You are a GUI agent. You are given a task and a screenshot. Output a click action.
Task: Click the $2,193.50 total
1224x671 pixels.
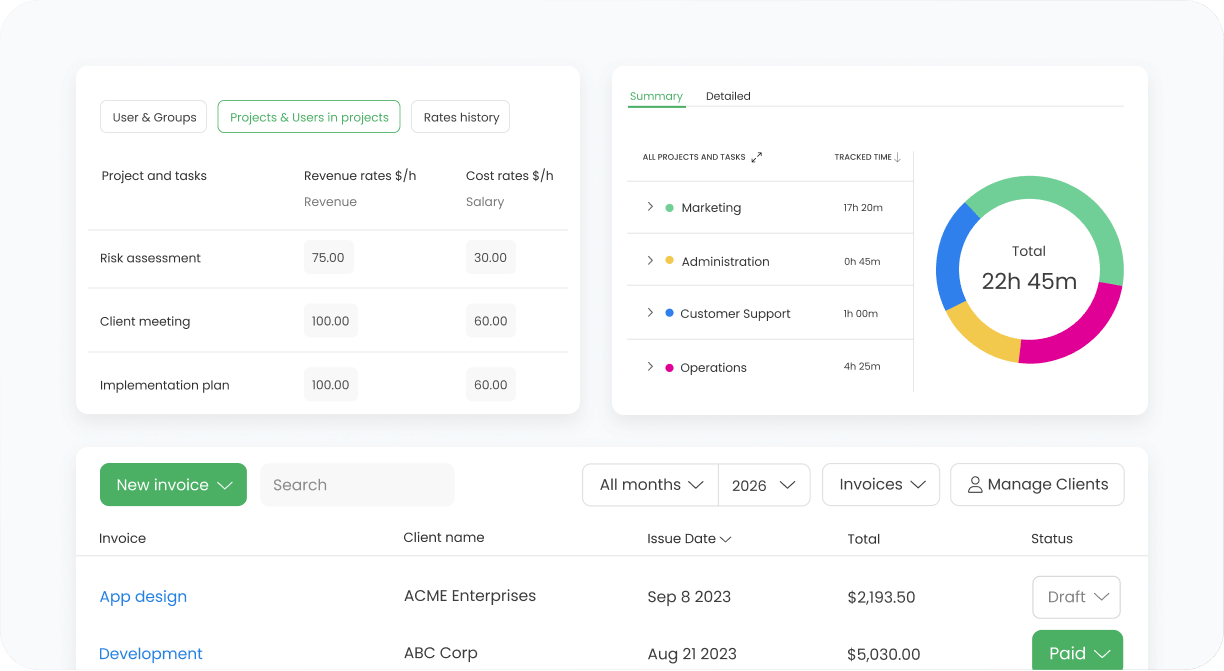coord(881,597)
